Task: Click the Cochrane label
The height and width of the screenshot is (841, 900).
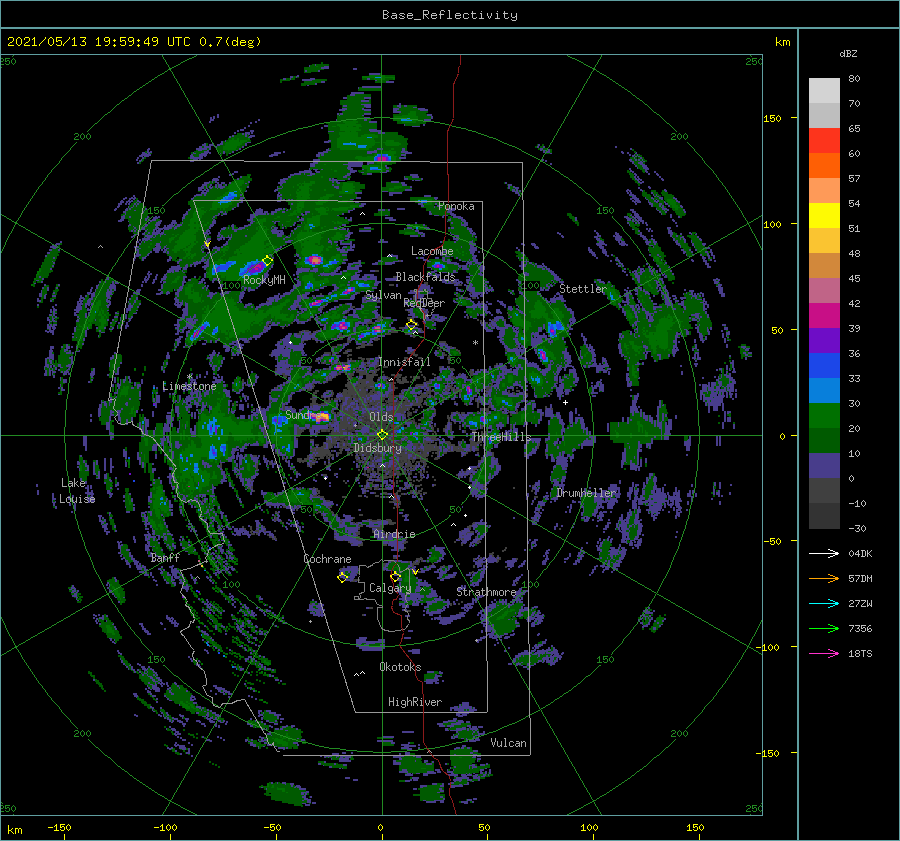Action: [x=327, y=559]
